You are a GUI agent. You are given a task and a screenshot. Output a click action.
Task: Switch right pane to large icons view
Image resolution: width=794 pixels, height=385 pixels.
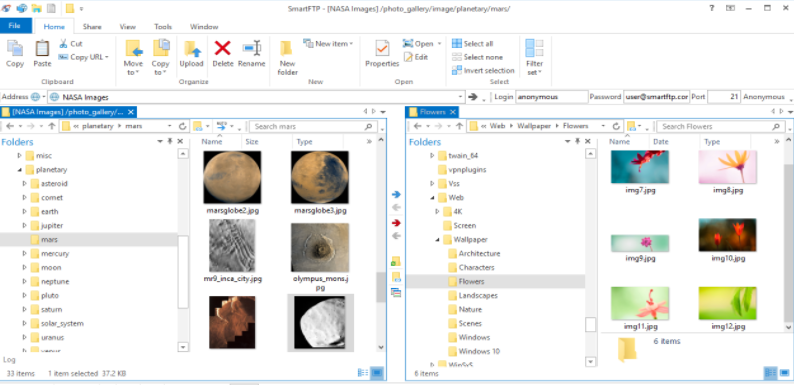coord(783,373)
